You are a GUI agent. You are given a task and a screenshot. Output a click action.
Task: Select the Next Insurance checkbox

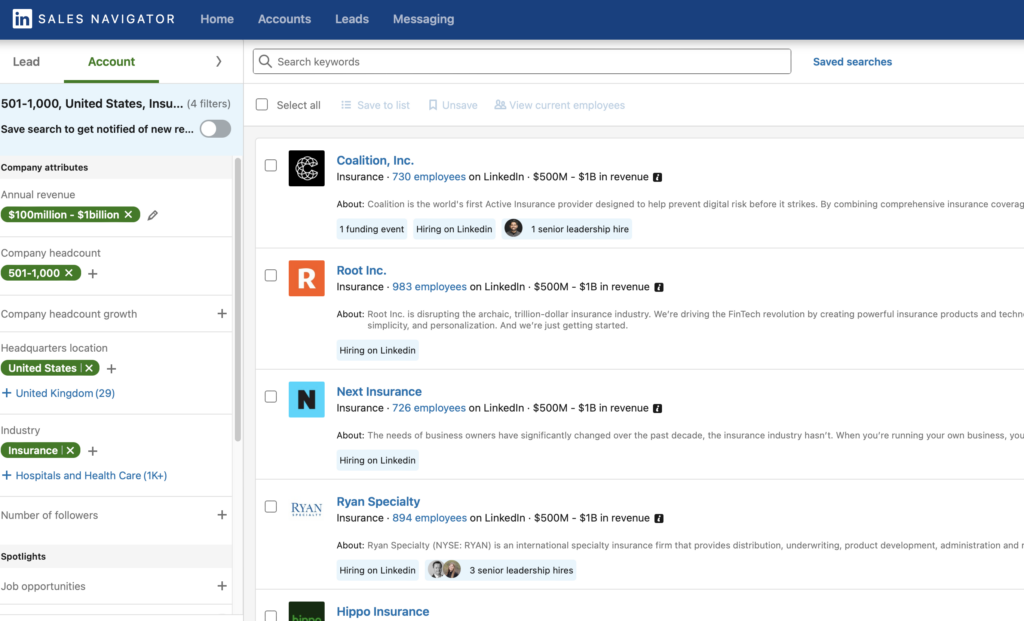pos(270,396)
